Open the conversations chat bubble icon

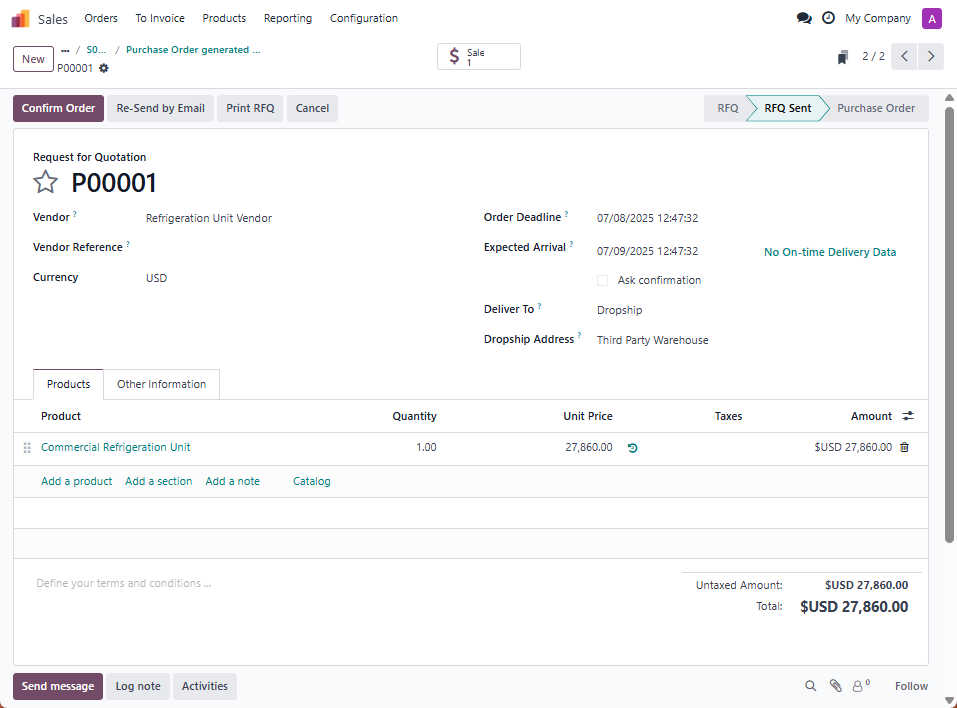coord(803,18)
